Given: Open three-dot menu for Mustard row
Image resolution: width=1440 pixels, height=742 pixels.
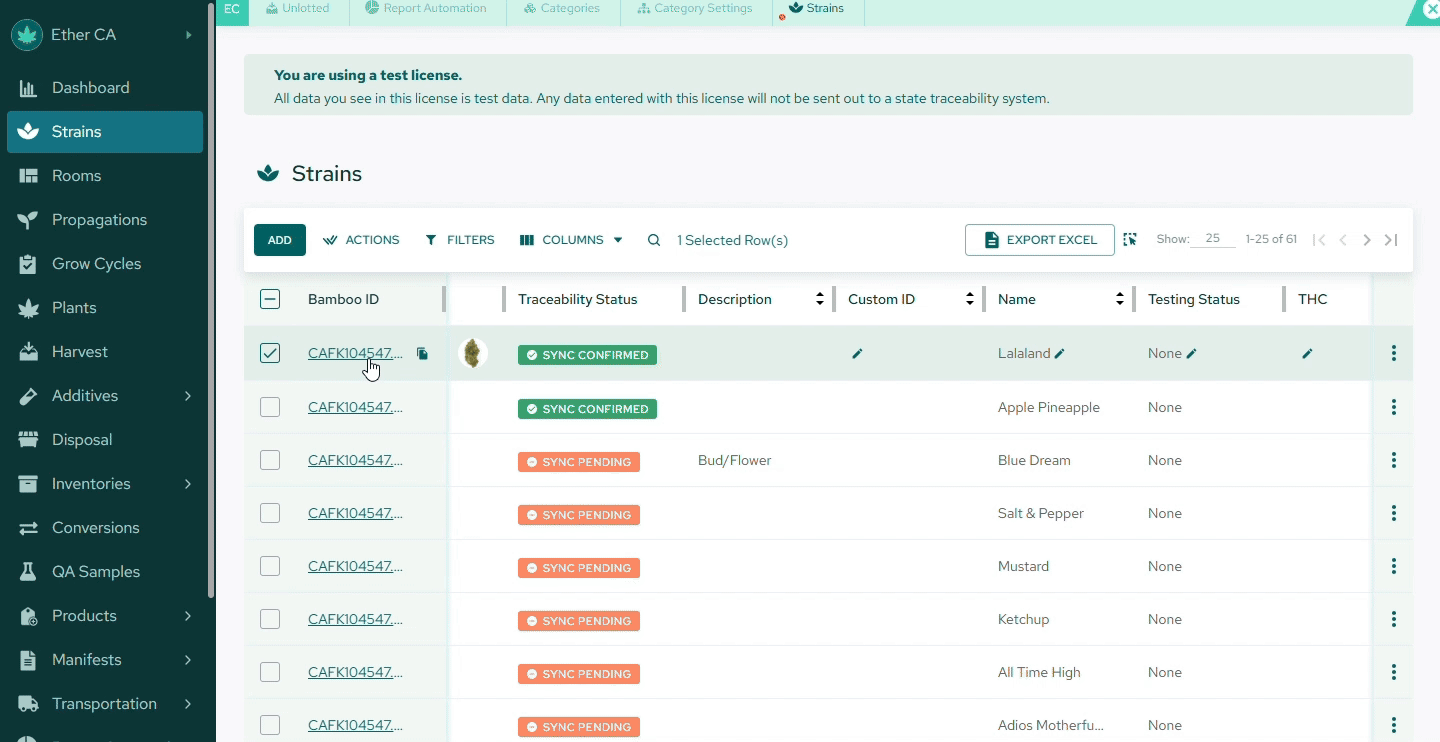Looking at the screenshot, I should (1394, 566).
